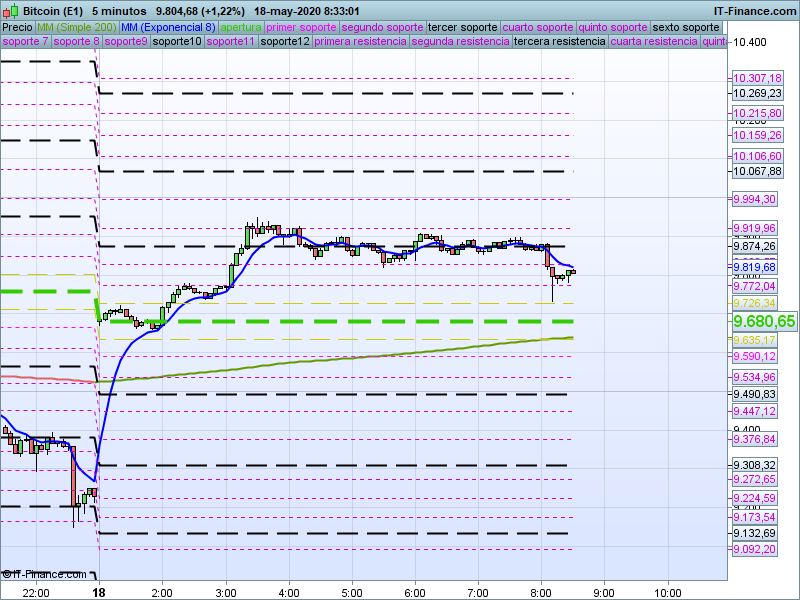Click the primera resistencia legend label
The image size is (800, 600).
point(360,42)
